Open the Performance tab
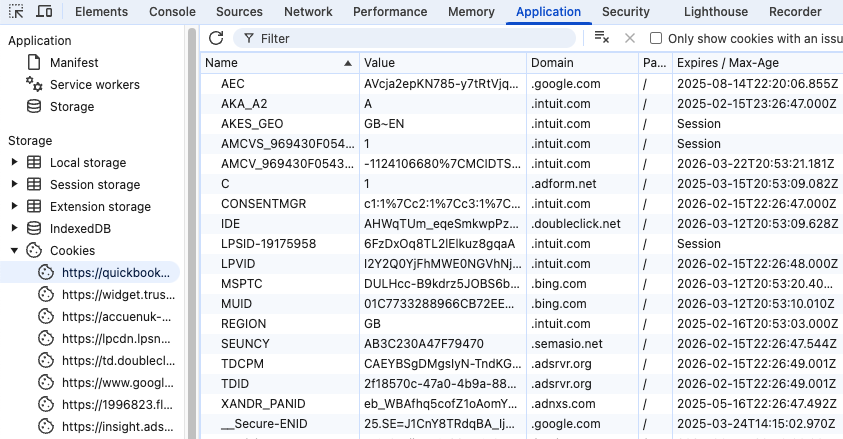Viewport: 843px width, 439px height. pyautogui.click(x=390, y=12)
